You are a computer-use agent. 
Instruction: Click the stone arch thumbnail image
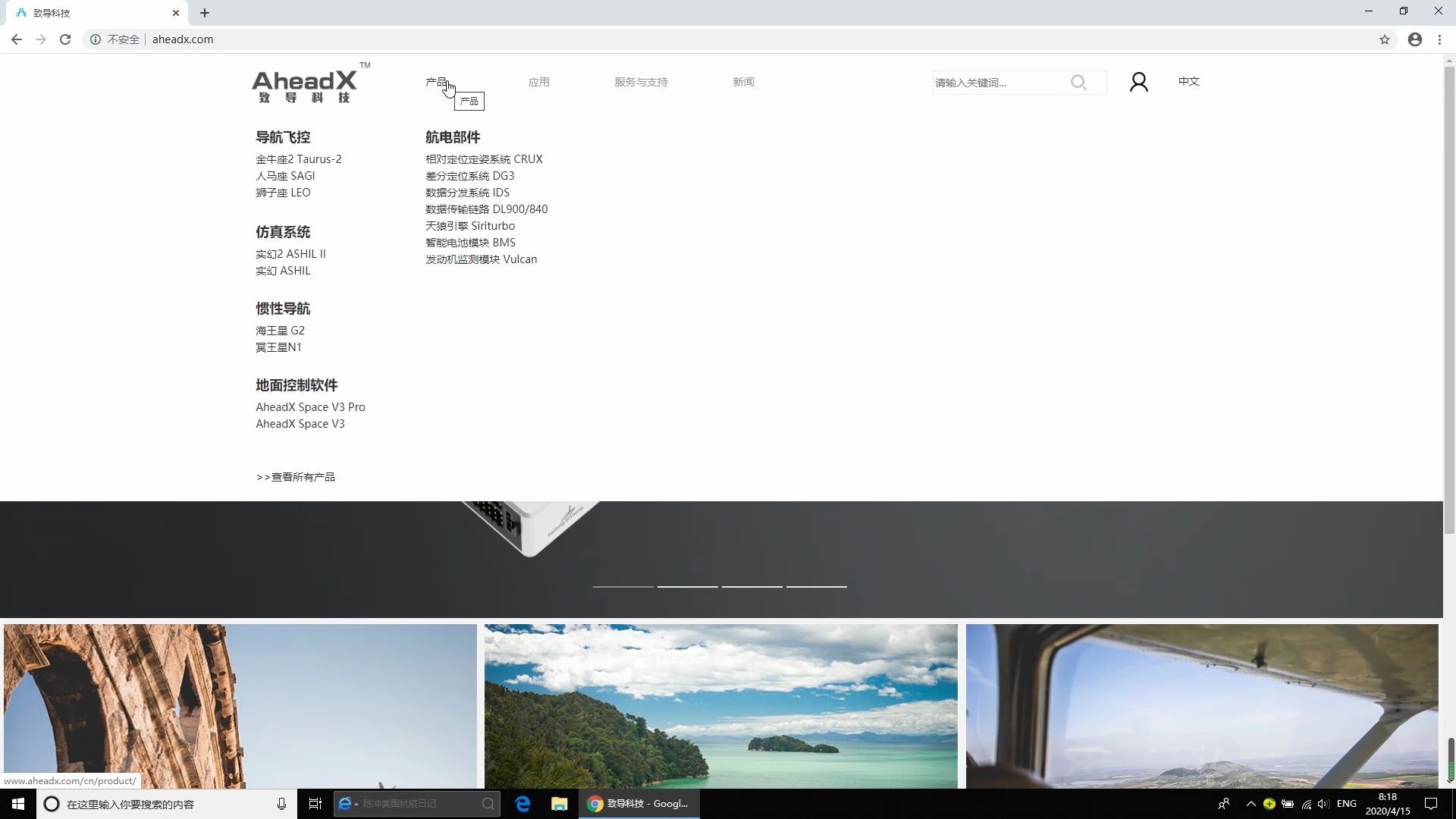tap(240, 706)
